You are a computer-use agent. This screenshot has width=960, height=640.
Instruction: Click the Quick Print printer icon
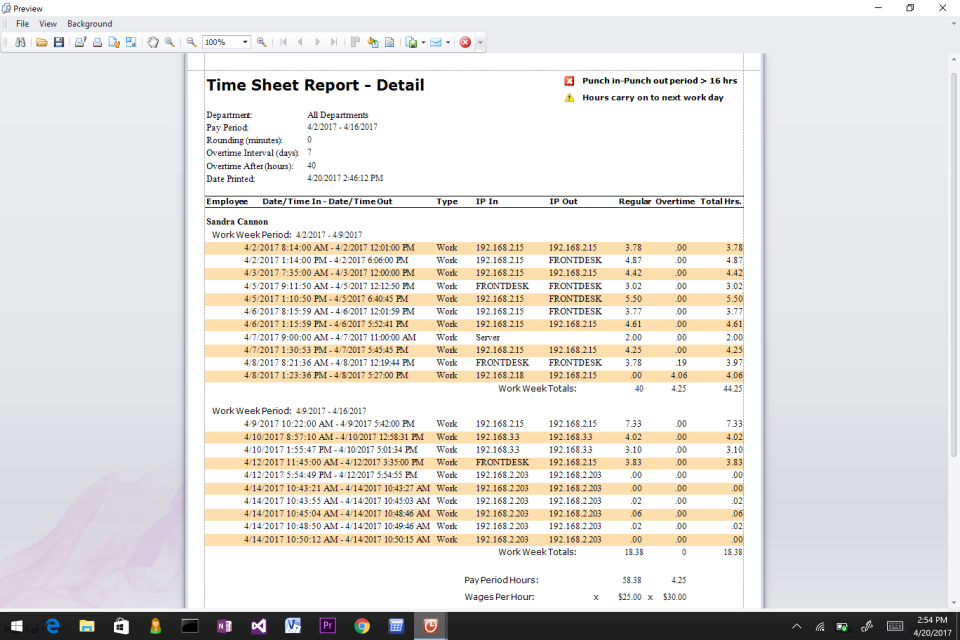coord(97,42)
